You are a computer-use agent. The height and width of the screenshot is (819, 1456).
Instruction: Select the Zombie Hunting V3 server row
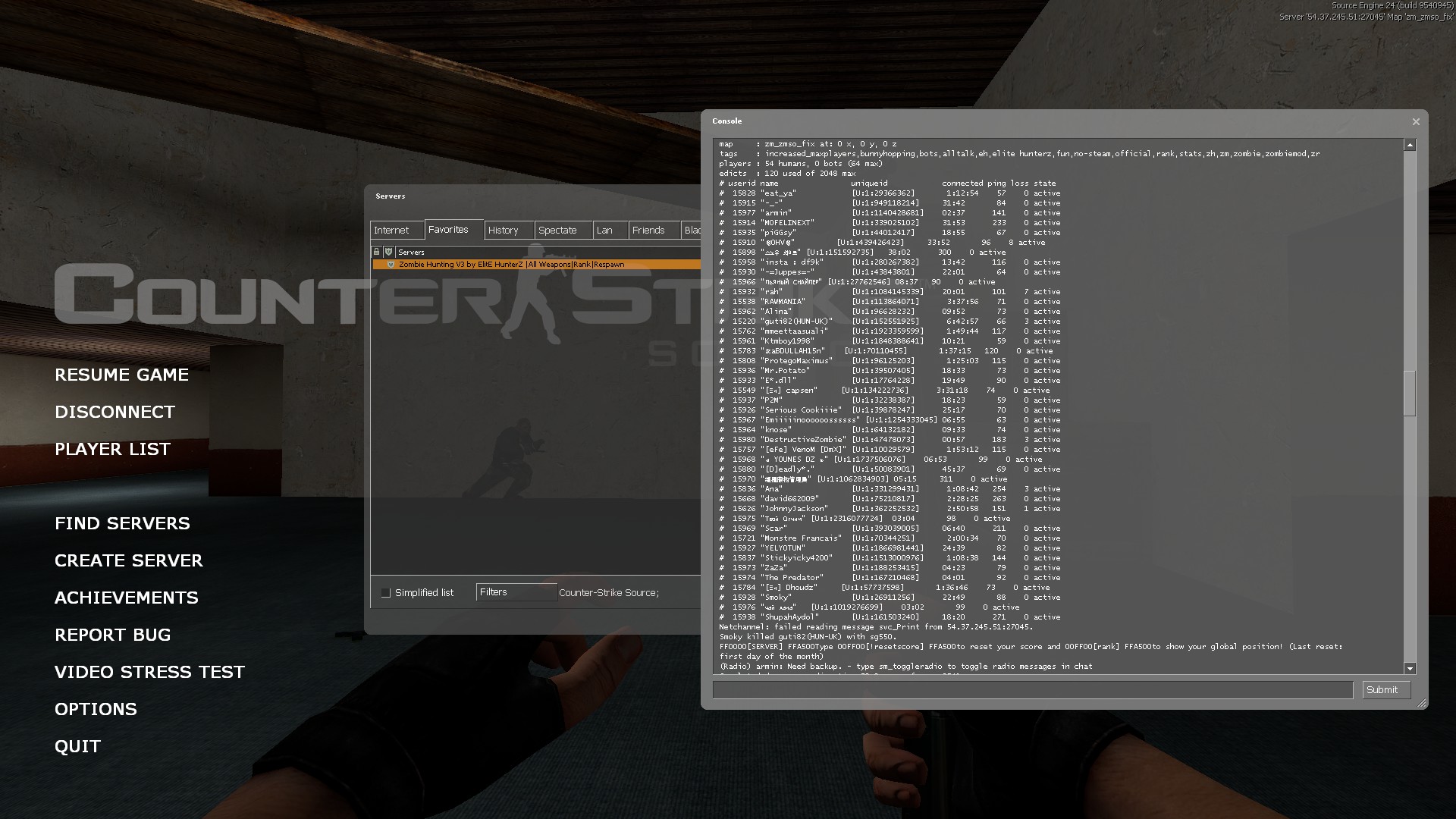[536, 265]
